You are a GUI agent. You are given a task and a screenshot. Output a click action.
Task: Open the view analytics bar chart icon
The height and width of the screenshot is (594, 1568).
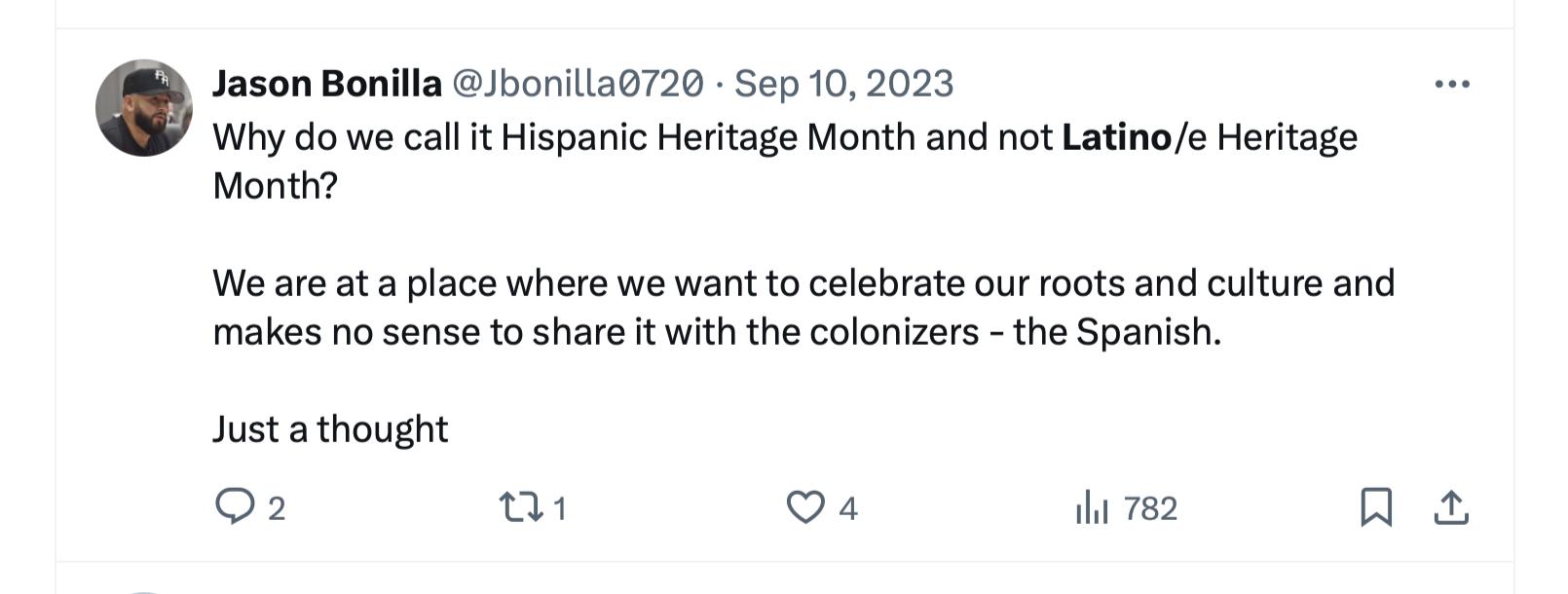pos(1092,507)
